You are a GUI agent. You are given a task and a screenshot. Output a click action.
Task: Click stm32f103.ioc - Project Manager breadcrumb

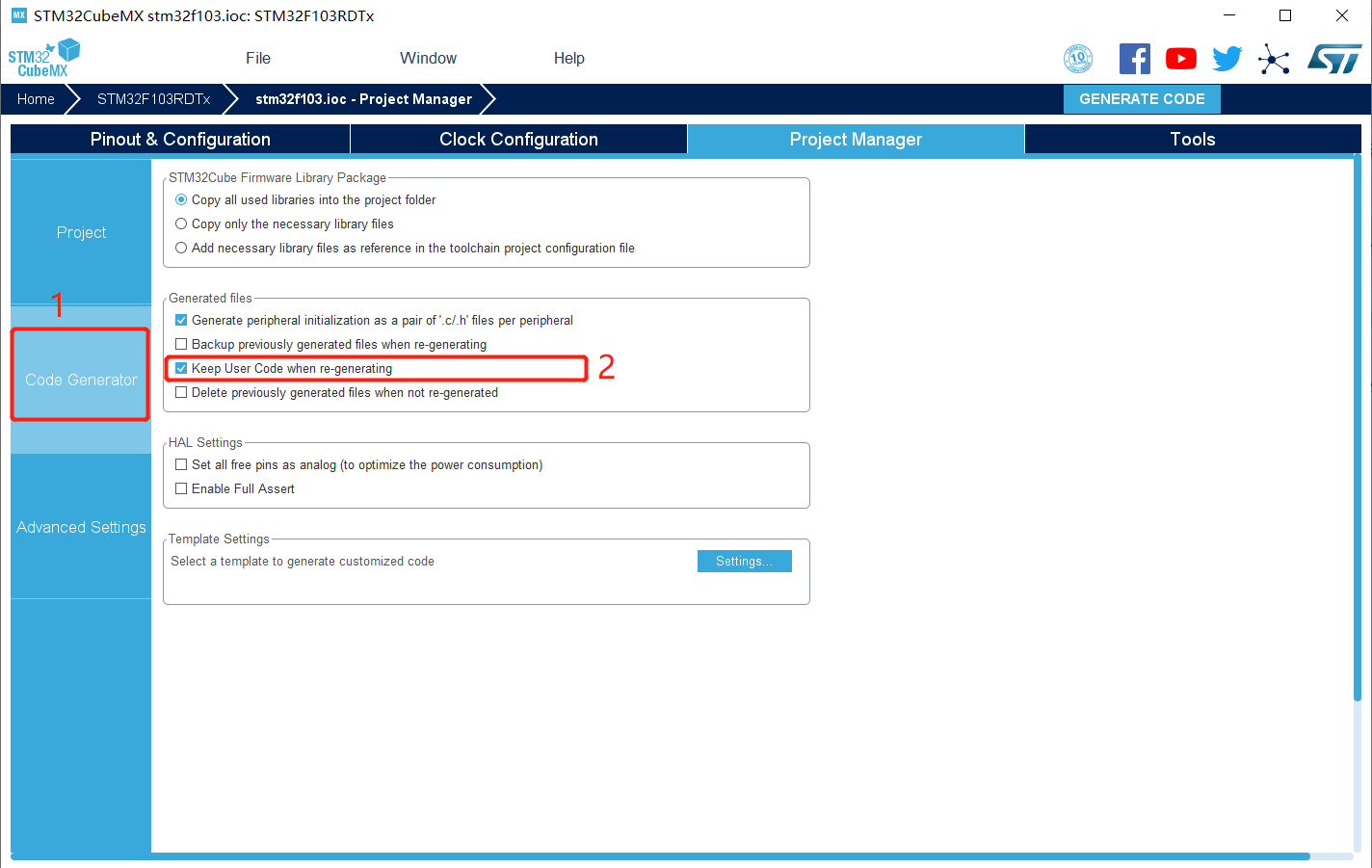pos(363,99)
